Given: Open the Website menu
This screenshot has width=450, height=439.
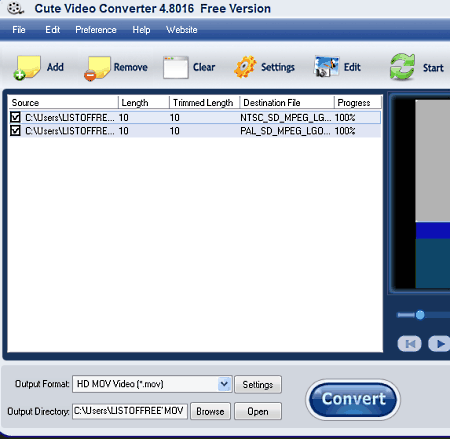Looking at the screenshot, I should pyautogui.click(x=182, y=30).
